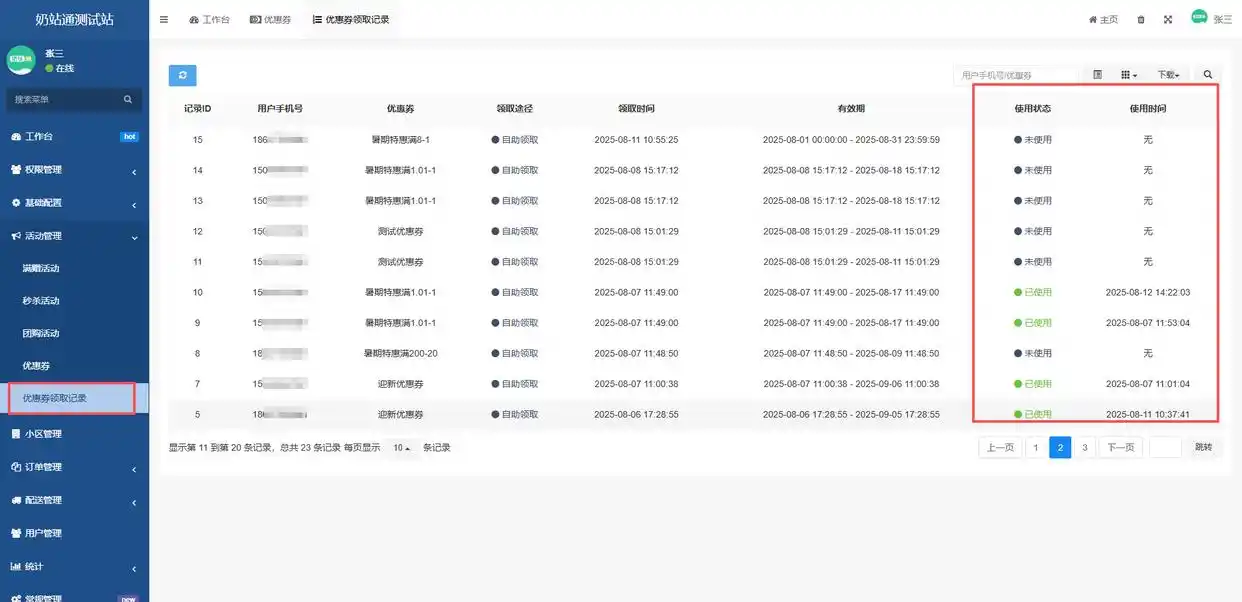Open 秒杀活动 in the sidebar

pos(41,301)
